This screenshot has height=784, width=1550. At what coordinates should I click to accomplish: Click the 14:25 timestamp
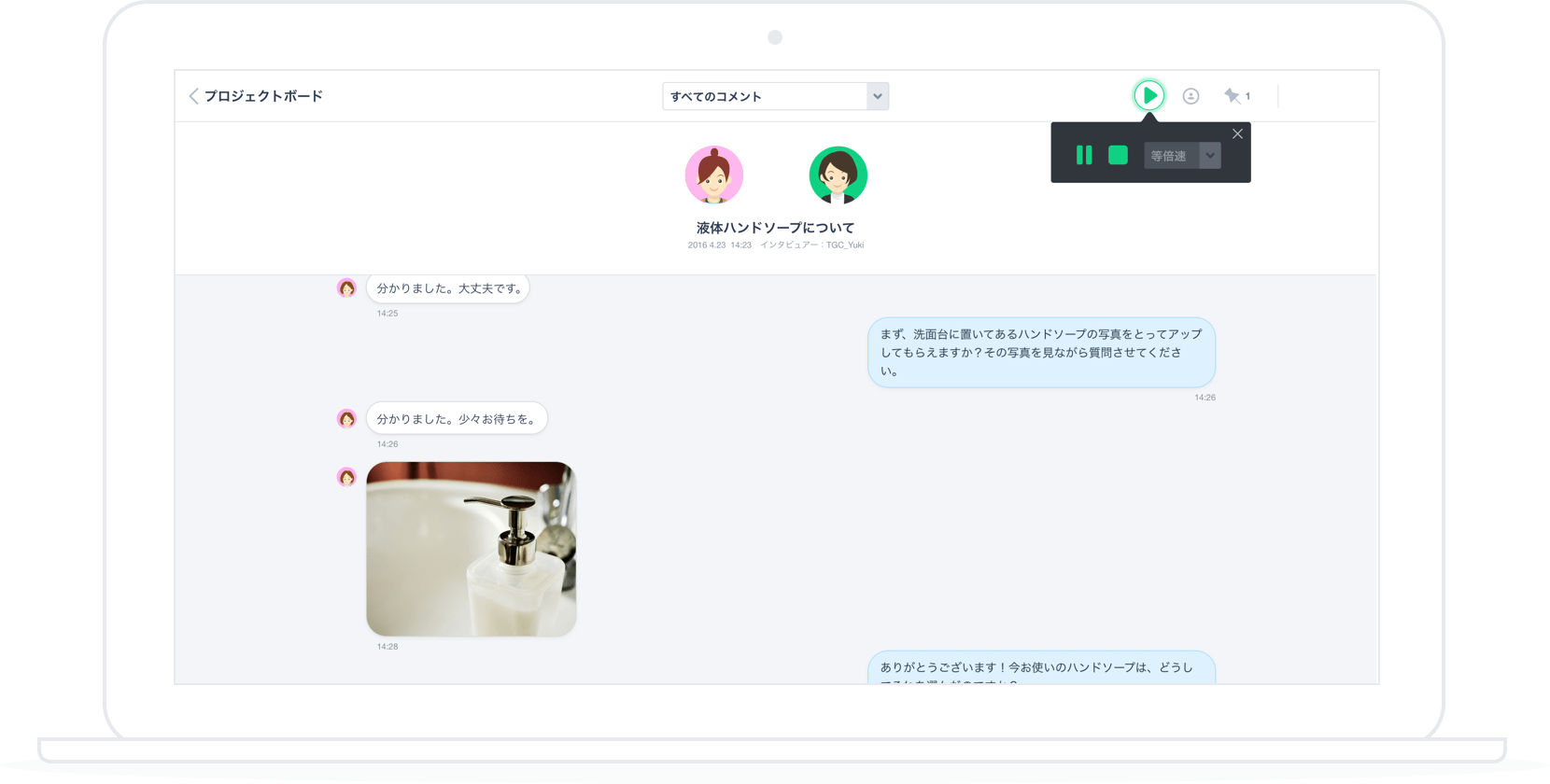pyautogui.click(x=387, y=314)
